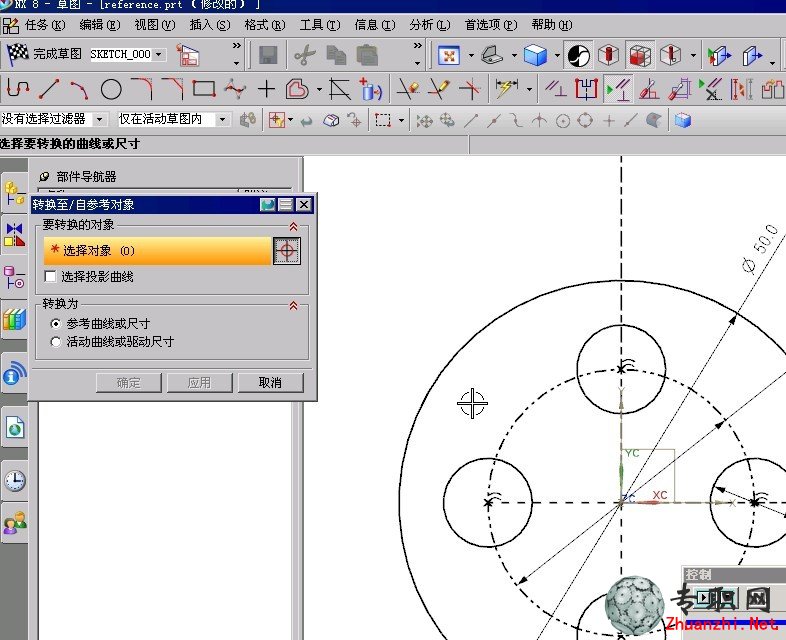Viewport: 786px width, 640px height.
Task: Click the 确定 button in dialog
Action: coord(128,382)
